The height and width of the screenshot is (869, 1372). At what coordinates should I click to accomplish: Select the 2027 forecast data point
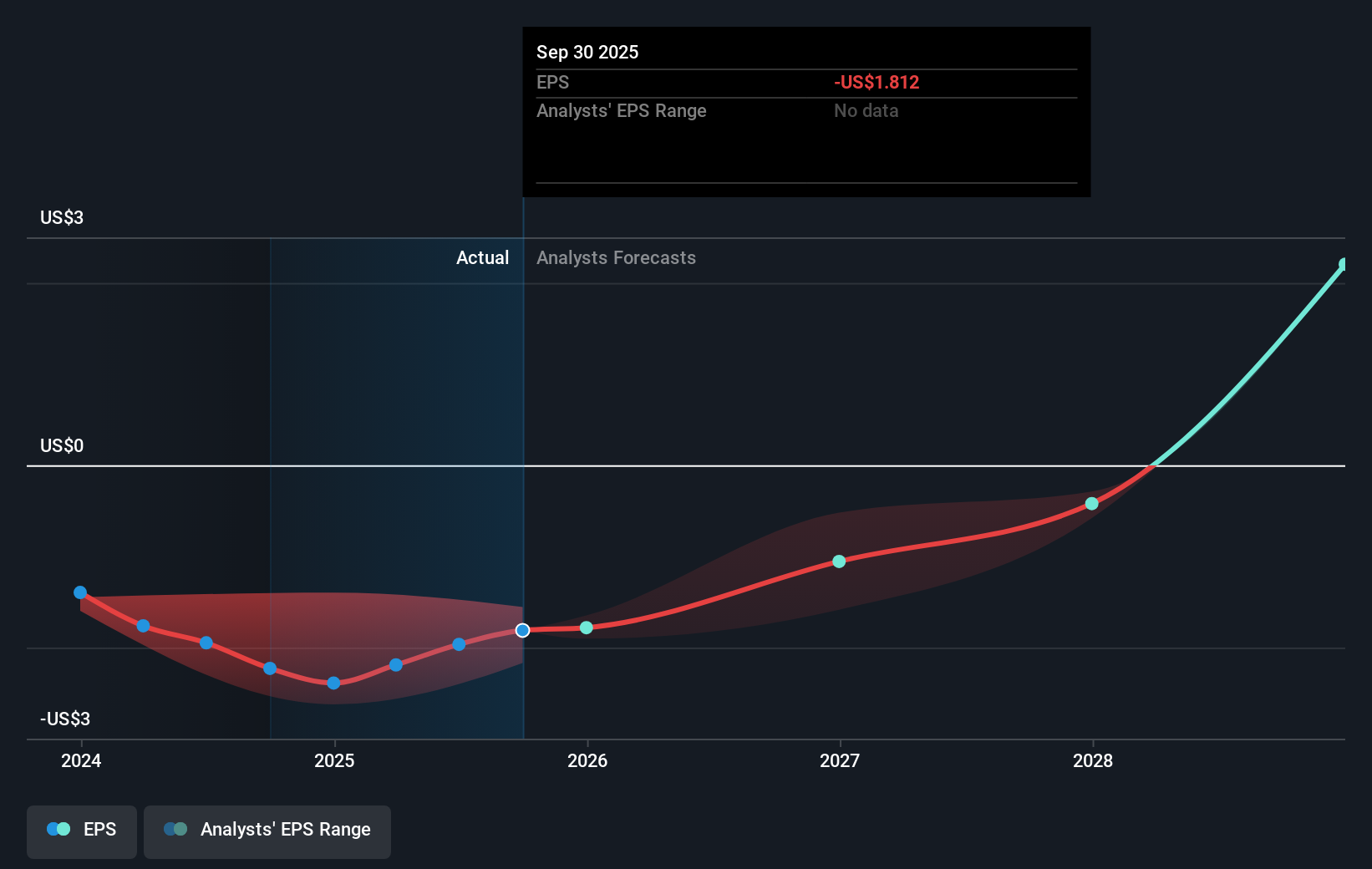[x=839, y=562]
